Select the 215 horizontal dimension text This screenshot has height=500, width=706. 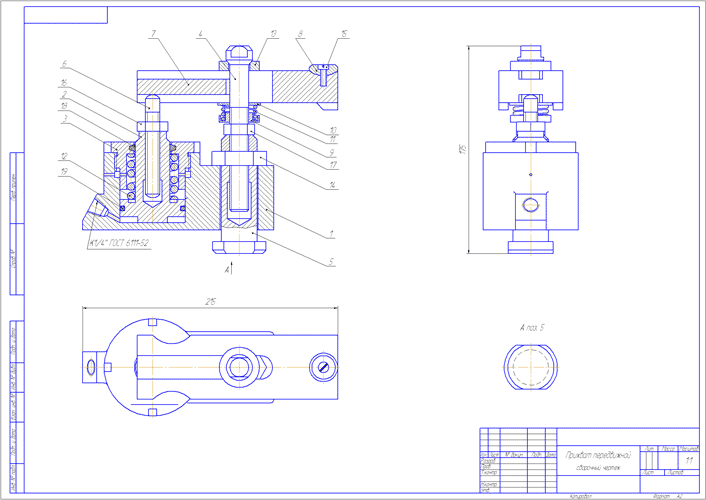point(210,302)
